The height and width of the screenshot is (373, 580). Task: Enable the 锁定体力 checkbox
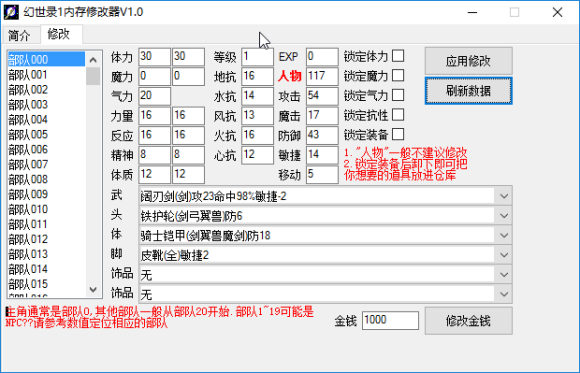click(398, 56)
